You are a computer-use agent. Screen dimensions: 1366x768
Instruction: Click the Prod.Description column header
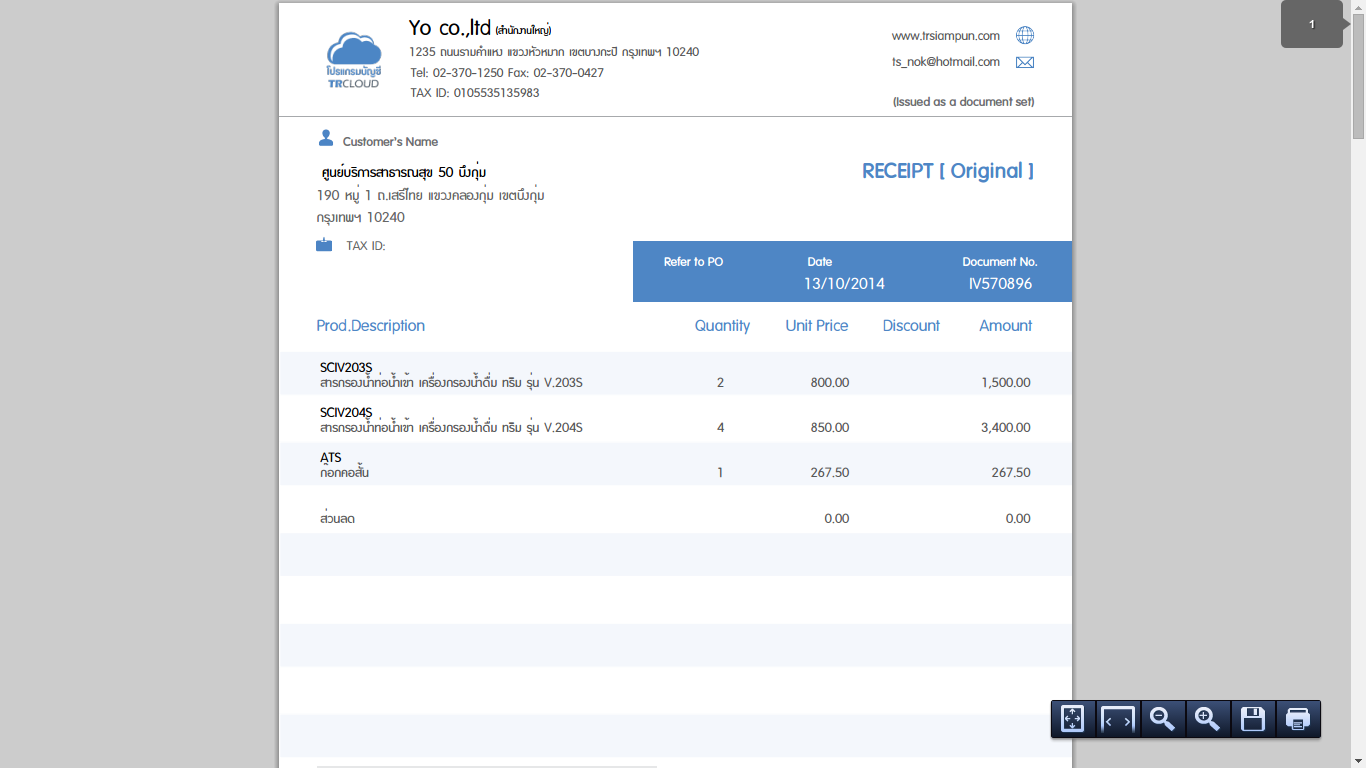click(371, 326)
